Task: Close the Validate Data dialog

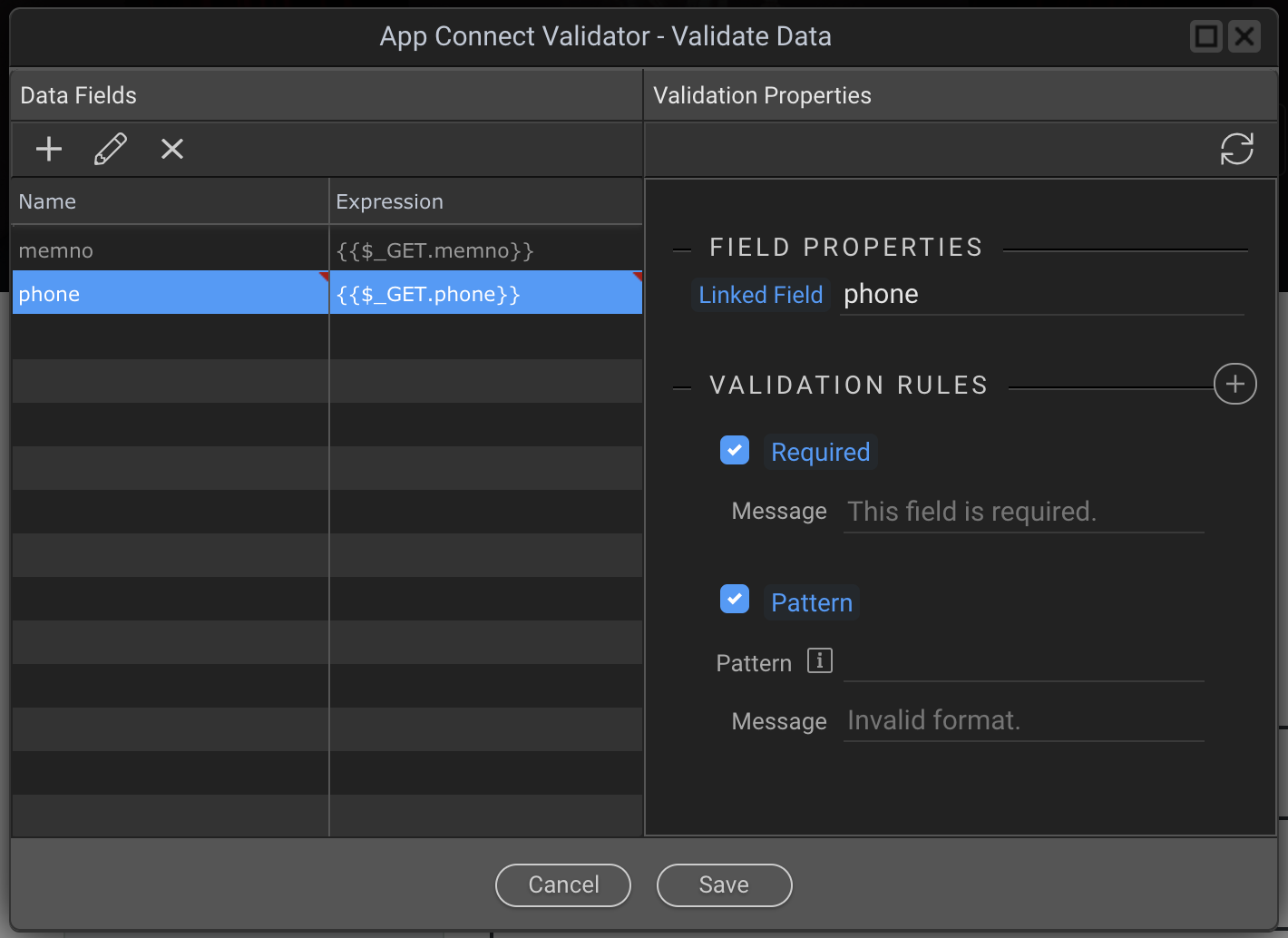Action: pyautogui.click(x=1244, y=36)
